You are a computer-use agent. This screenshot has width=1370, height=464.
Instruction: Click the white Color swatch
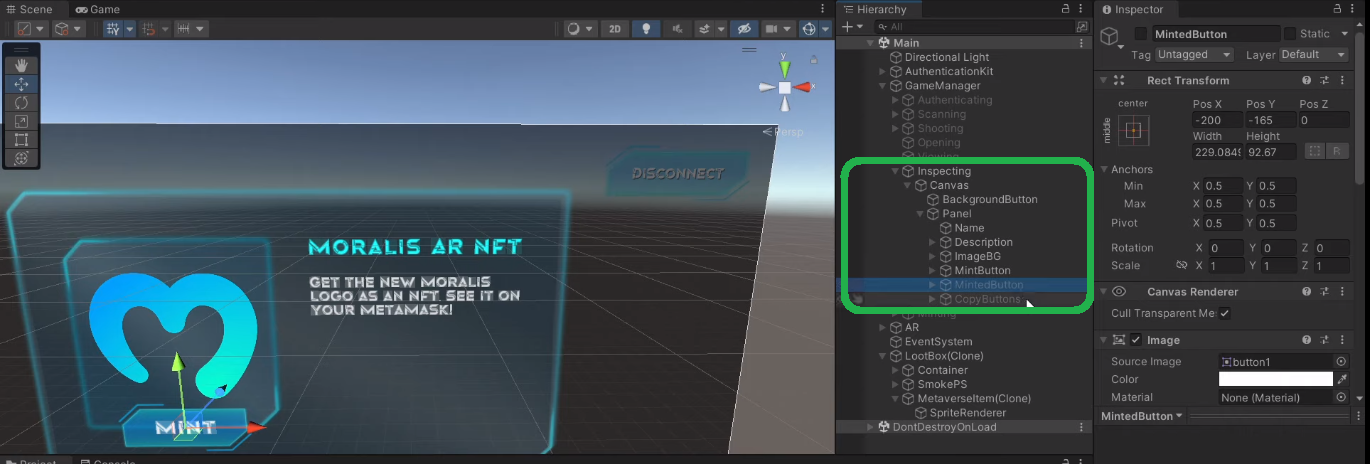click(1276, 380)
